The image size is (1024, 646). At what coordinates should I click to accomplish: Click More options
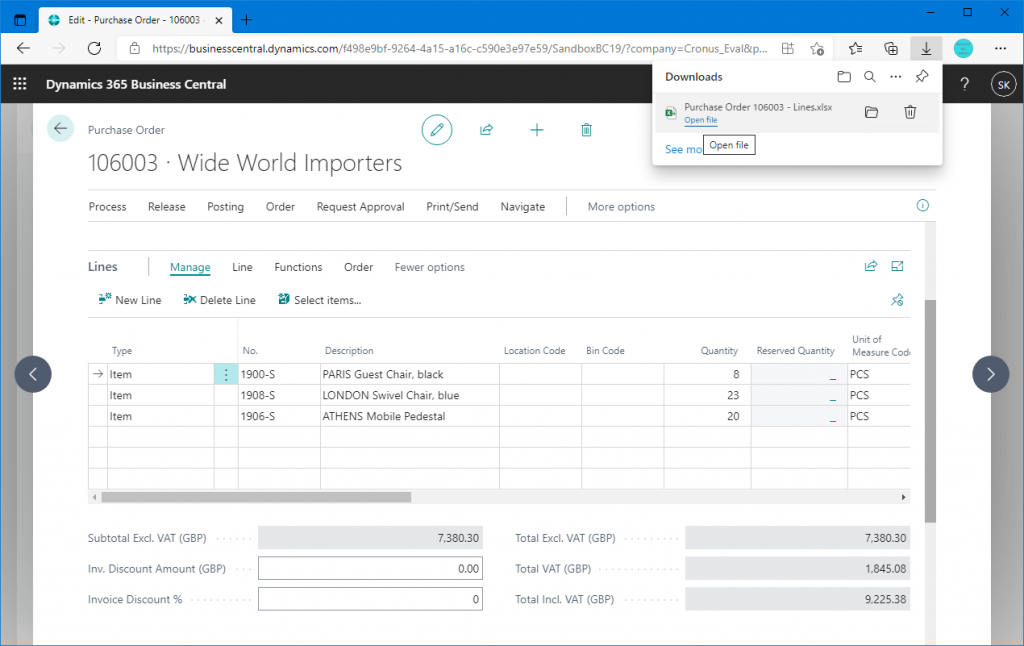tap(621, 206)
